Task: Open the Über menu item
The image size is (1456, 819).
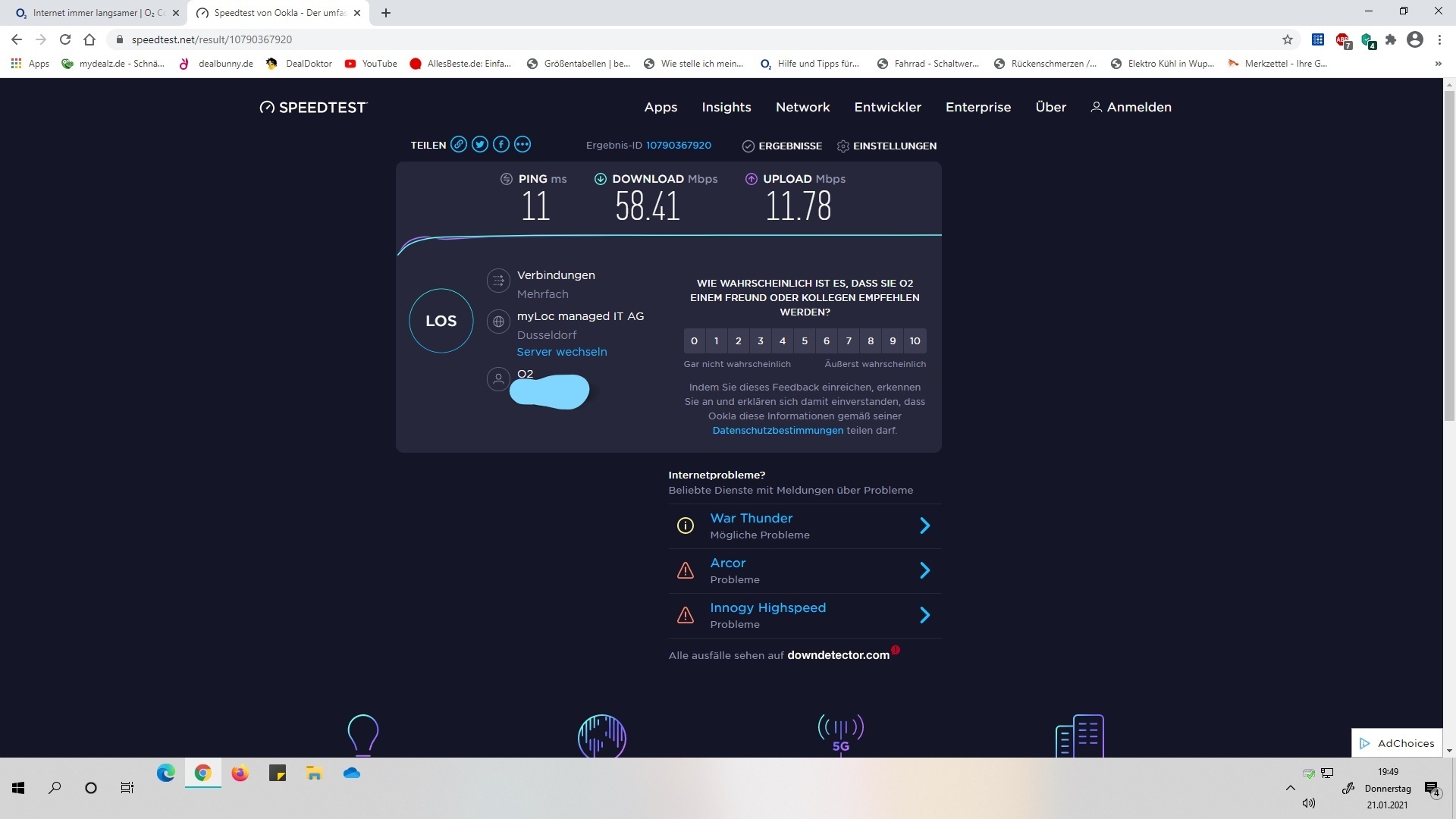Action: click(x=1051, y=107)
